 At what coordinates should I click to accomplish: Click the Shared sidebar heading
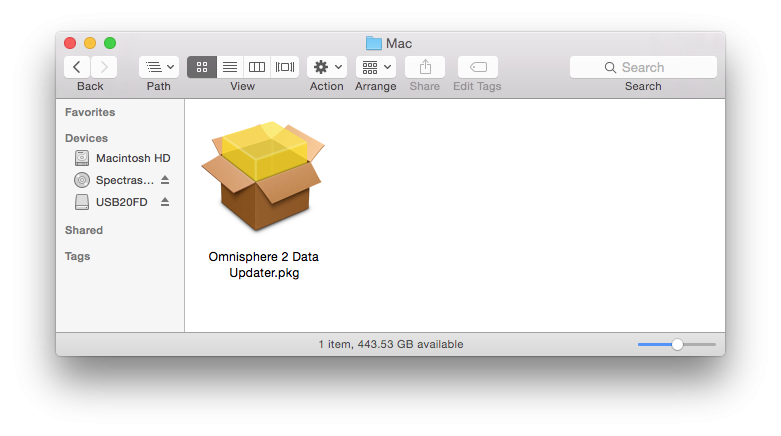[x=84, y=230]
